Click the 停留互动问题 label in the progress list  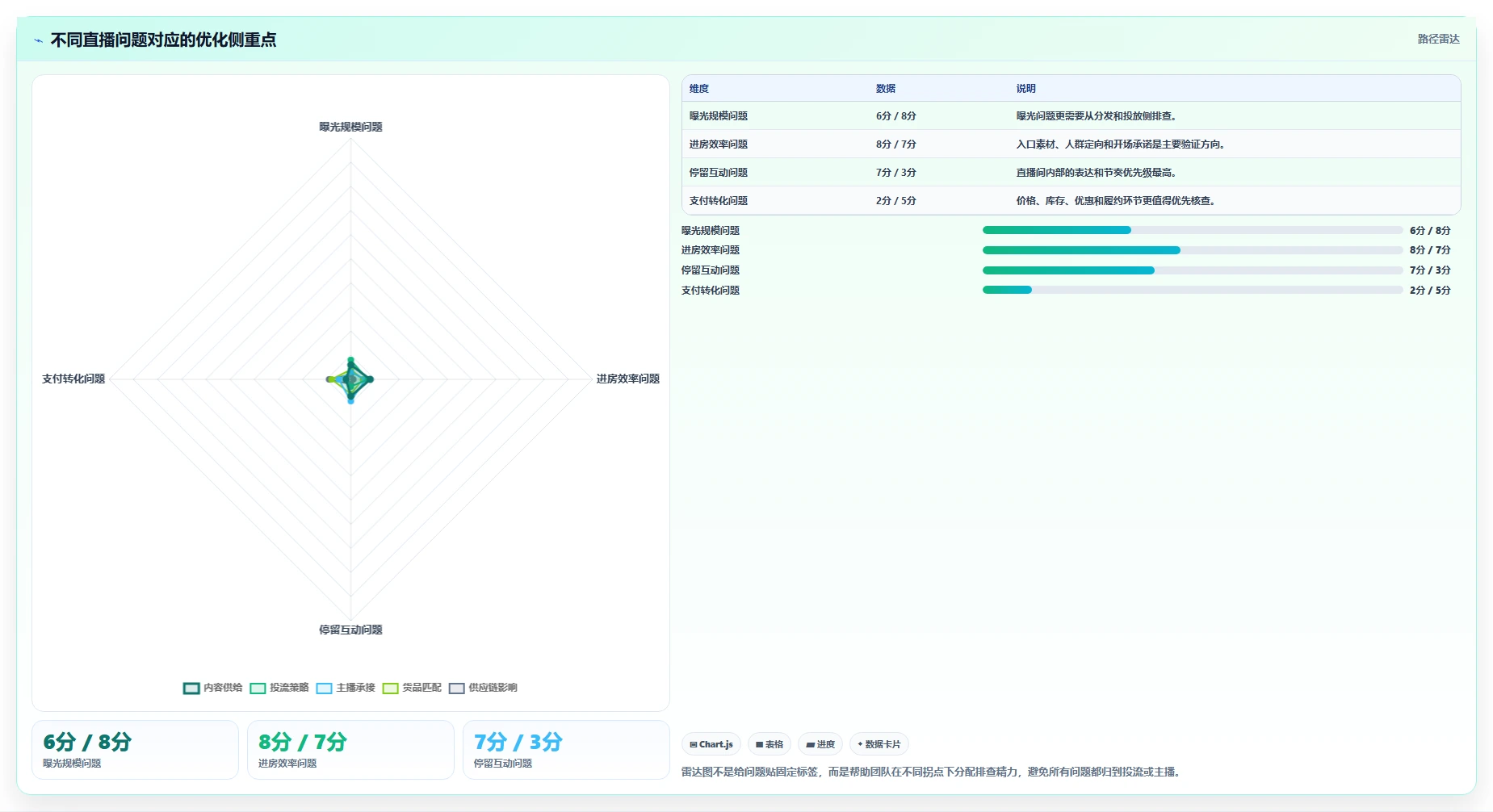711,270
